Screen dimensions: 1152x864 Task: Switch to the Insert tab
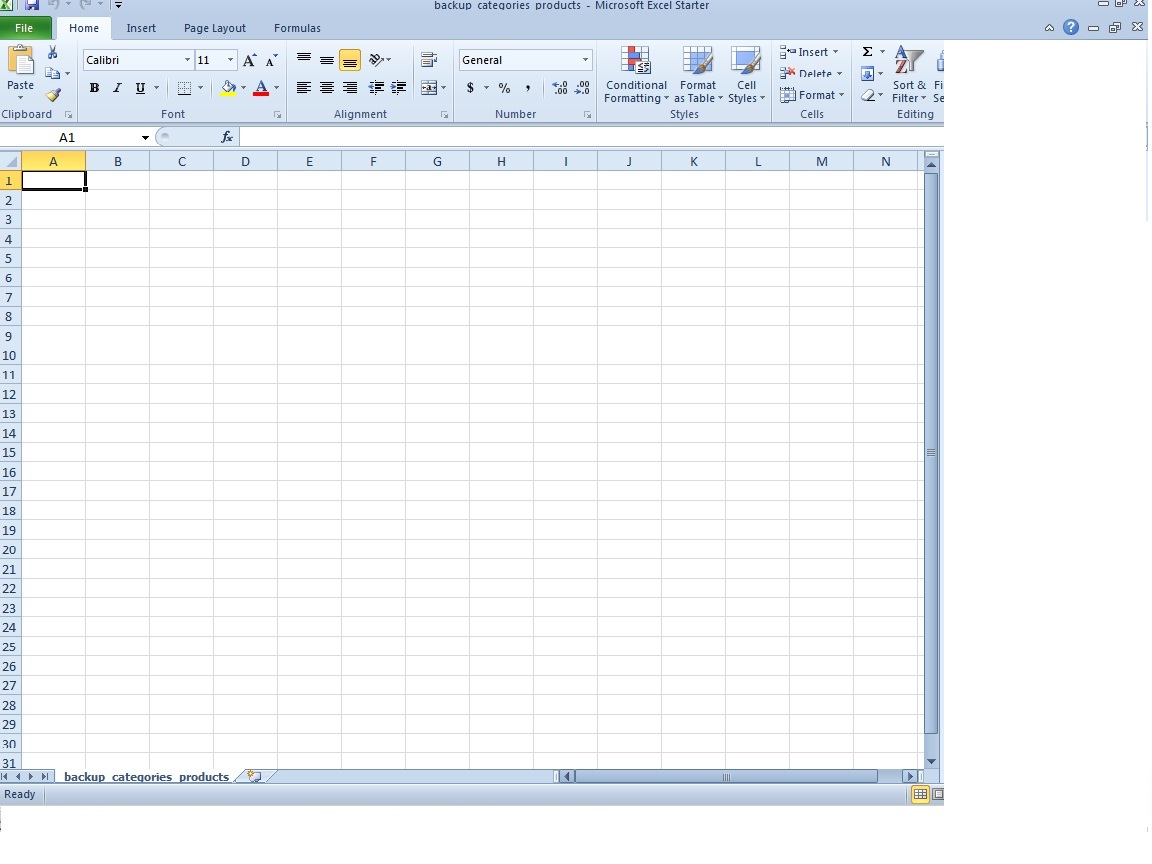coord(141,28)
